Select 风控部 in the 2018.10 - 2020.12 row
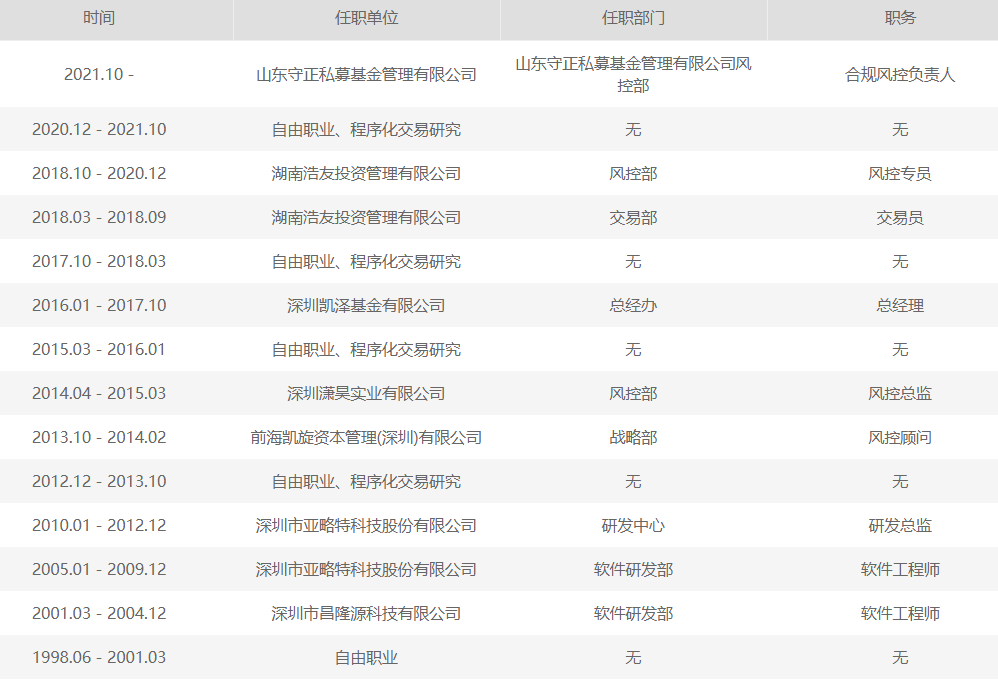The width and height of the screenshot is (998, 689). pos(633,173)
